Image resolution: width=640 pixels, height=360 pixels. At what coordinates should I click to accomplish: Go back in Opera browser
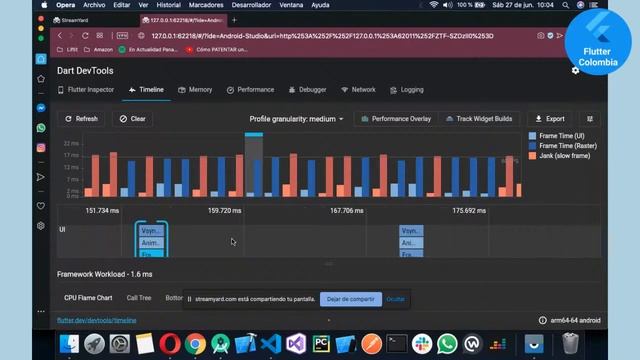pyautogui.click(x=60, y=36)
